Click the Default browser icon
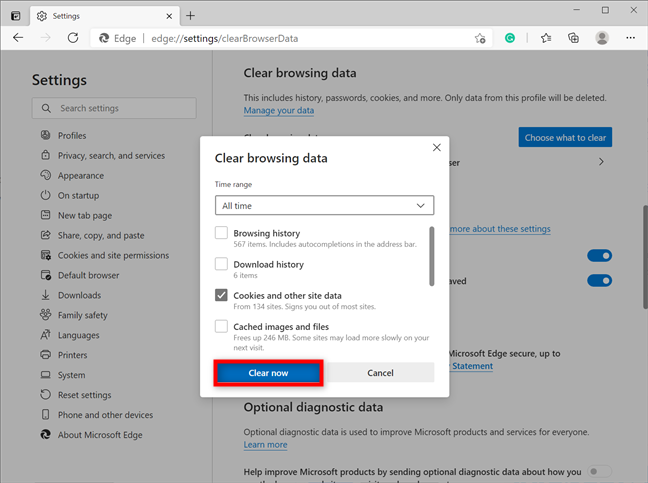 (x=45, y=275)
